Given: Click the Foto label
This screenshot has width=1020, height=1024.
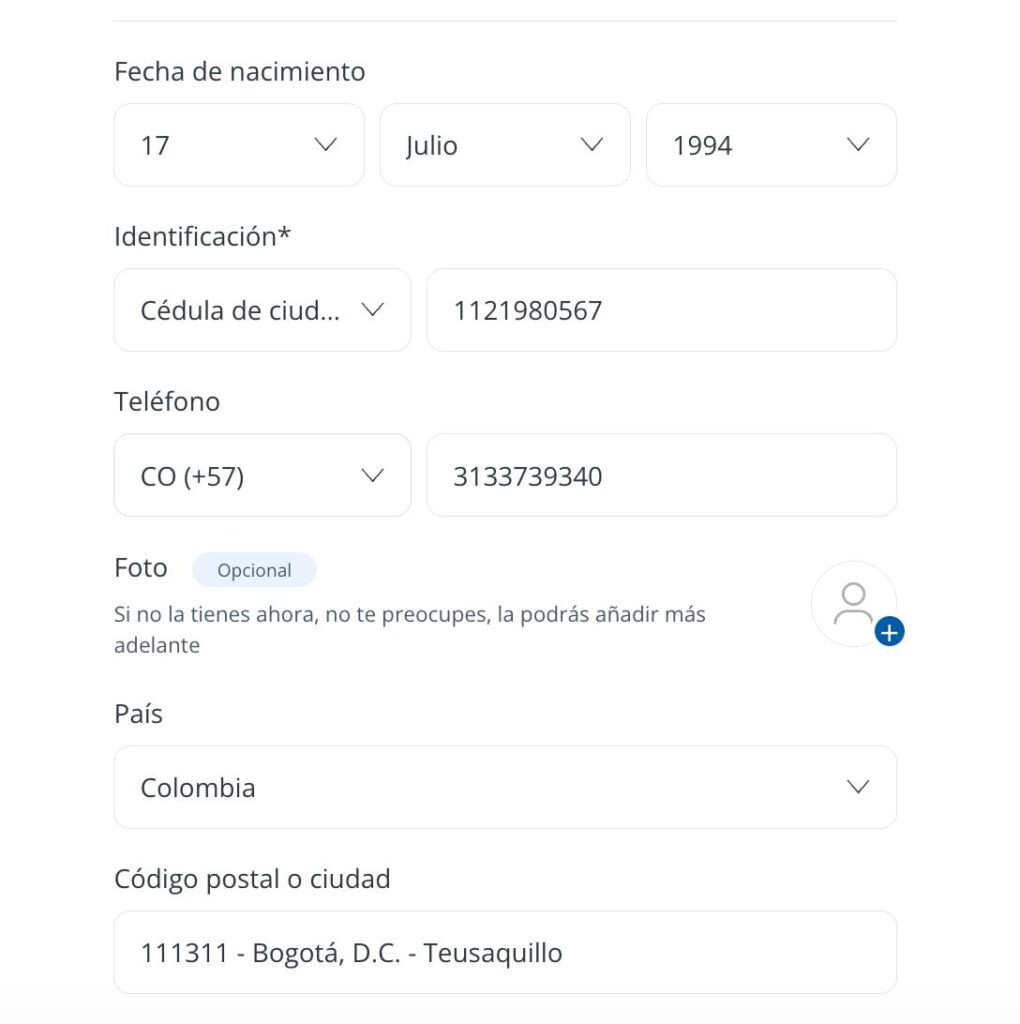Looking at the screenshot, I should pos(140,568).
